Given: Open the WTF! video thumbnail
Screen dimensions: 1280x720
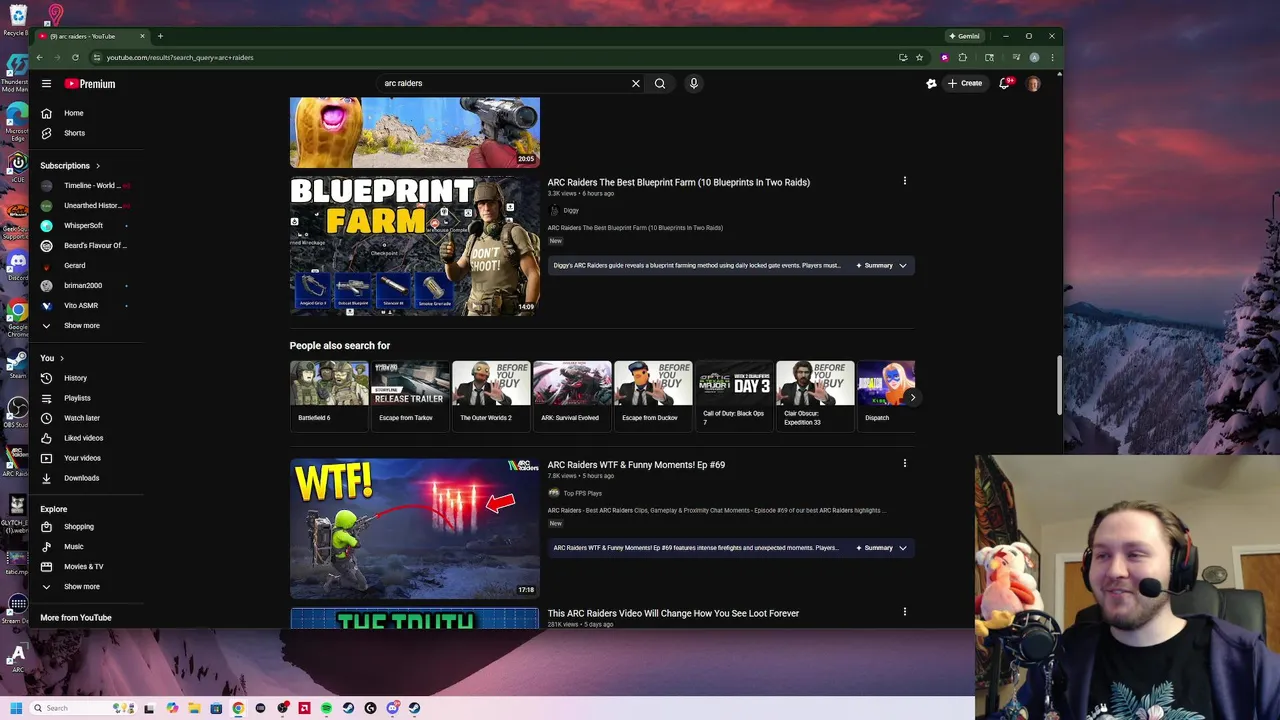Looking at the screenshot, I should 415,528.
